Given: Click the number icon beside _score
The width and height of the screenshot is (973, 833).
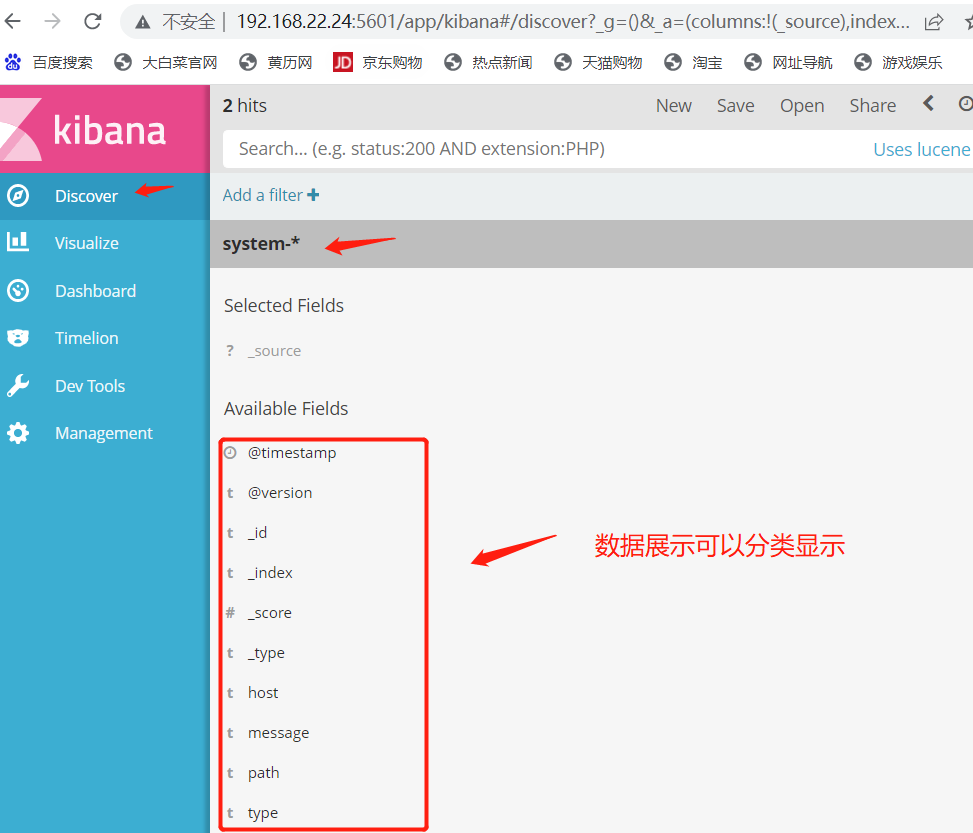Looking at the screenshot, I should (x=230, y=613).
